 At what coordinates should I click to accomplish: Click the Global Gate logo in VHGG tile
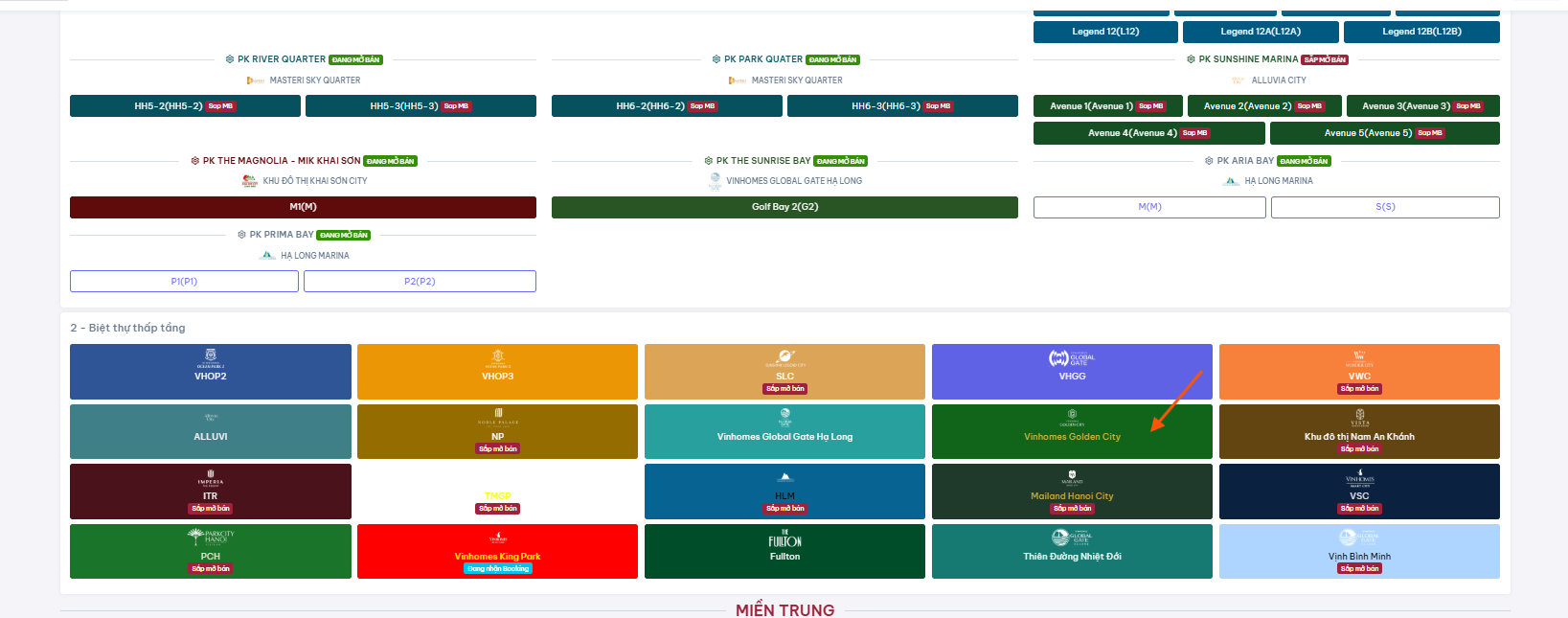click(1072, 358)
